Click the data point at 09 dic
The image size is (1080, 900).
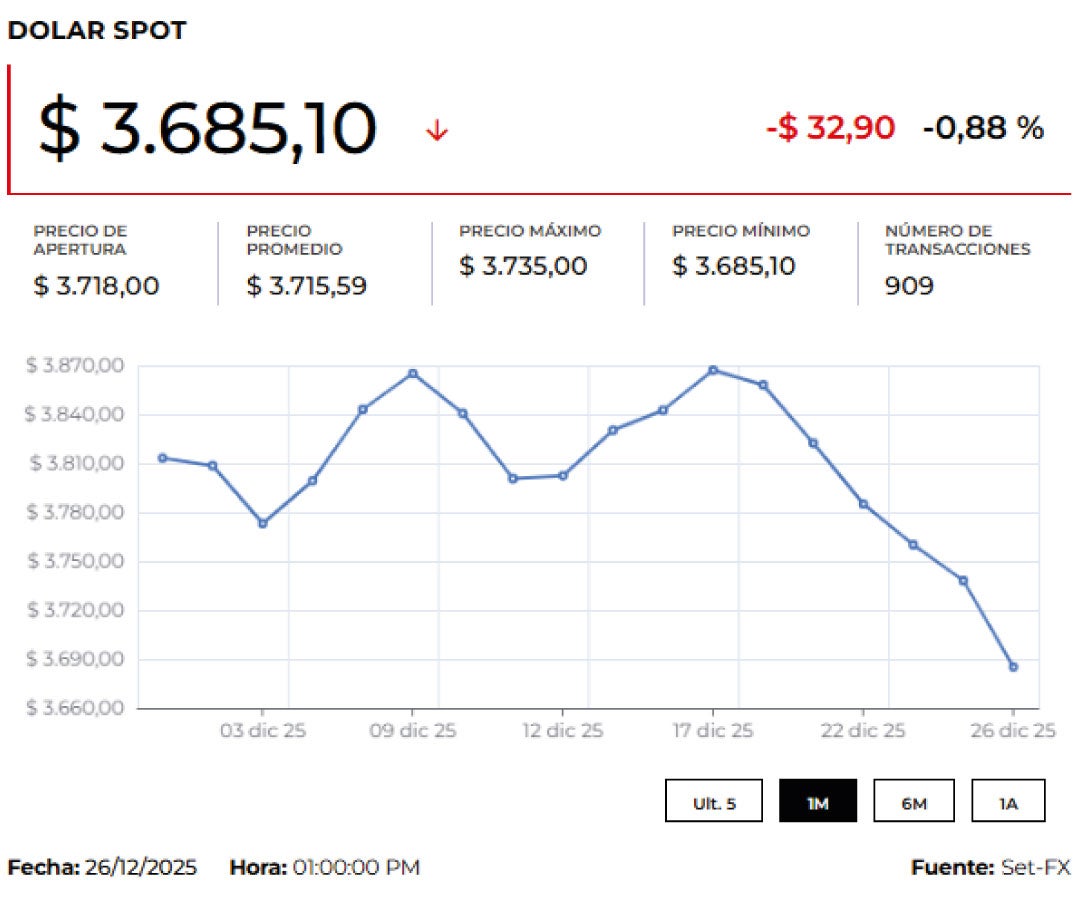point(412,374)
